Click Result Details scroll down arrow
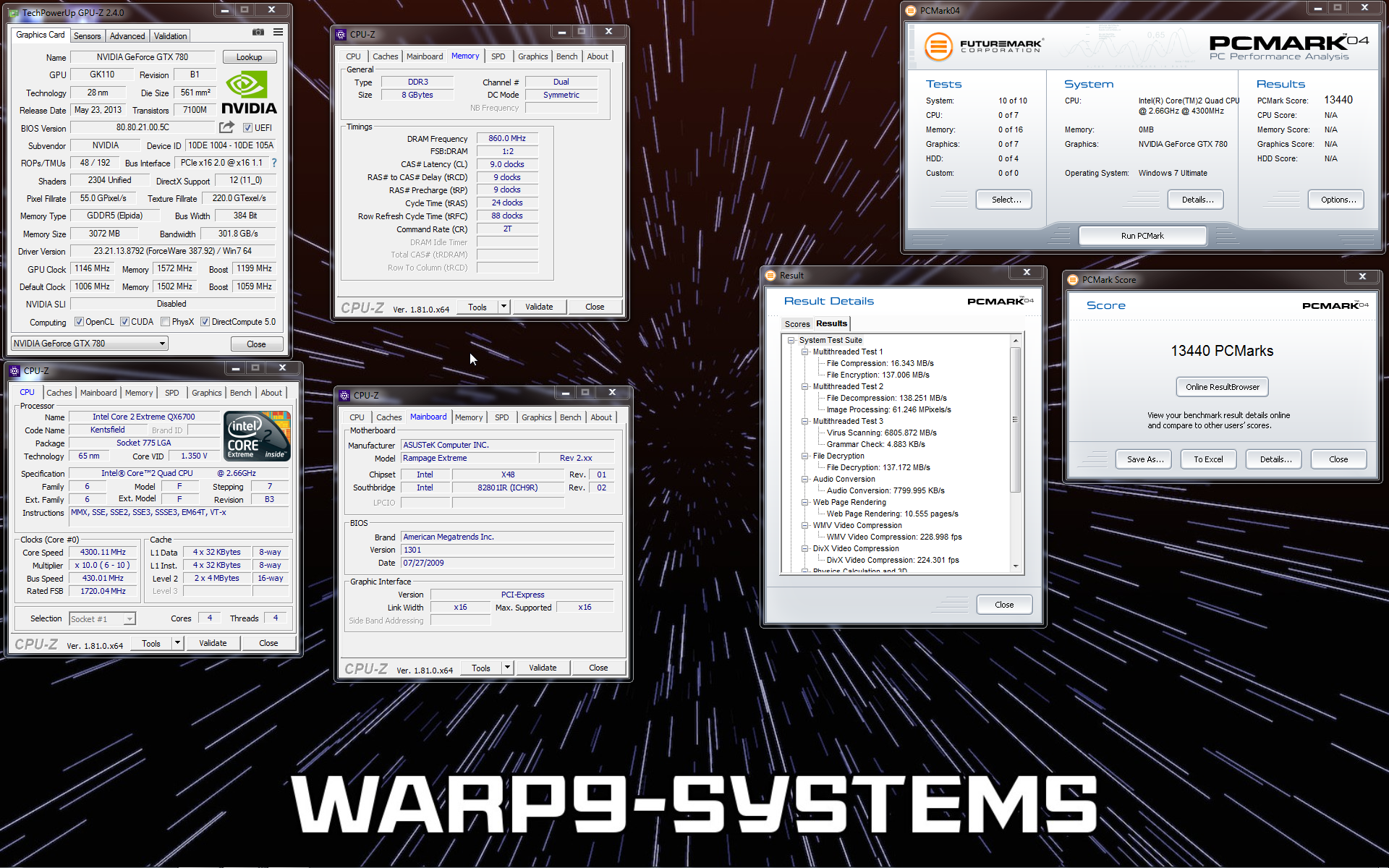1389x868 pixels. point(1016,566)
